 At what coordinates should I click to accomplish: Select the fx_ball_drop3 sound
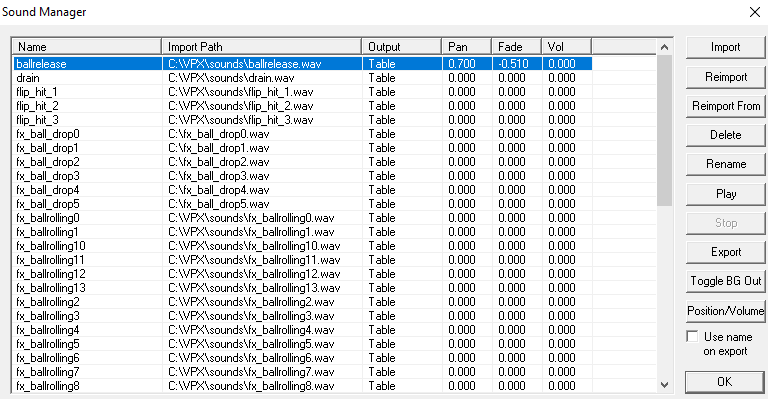pyautogui.click(x=303, y=176)
